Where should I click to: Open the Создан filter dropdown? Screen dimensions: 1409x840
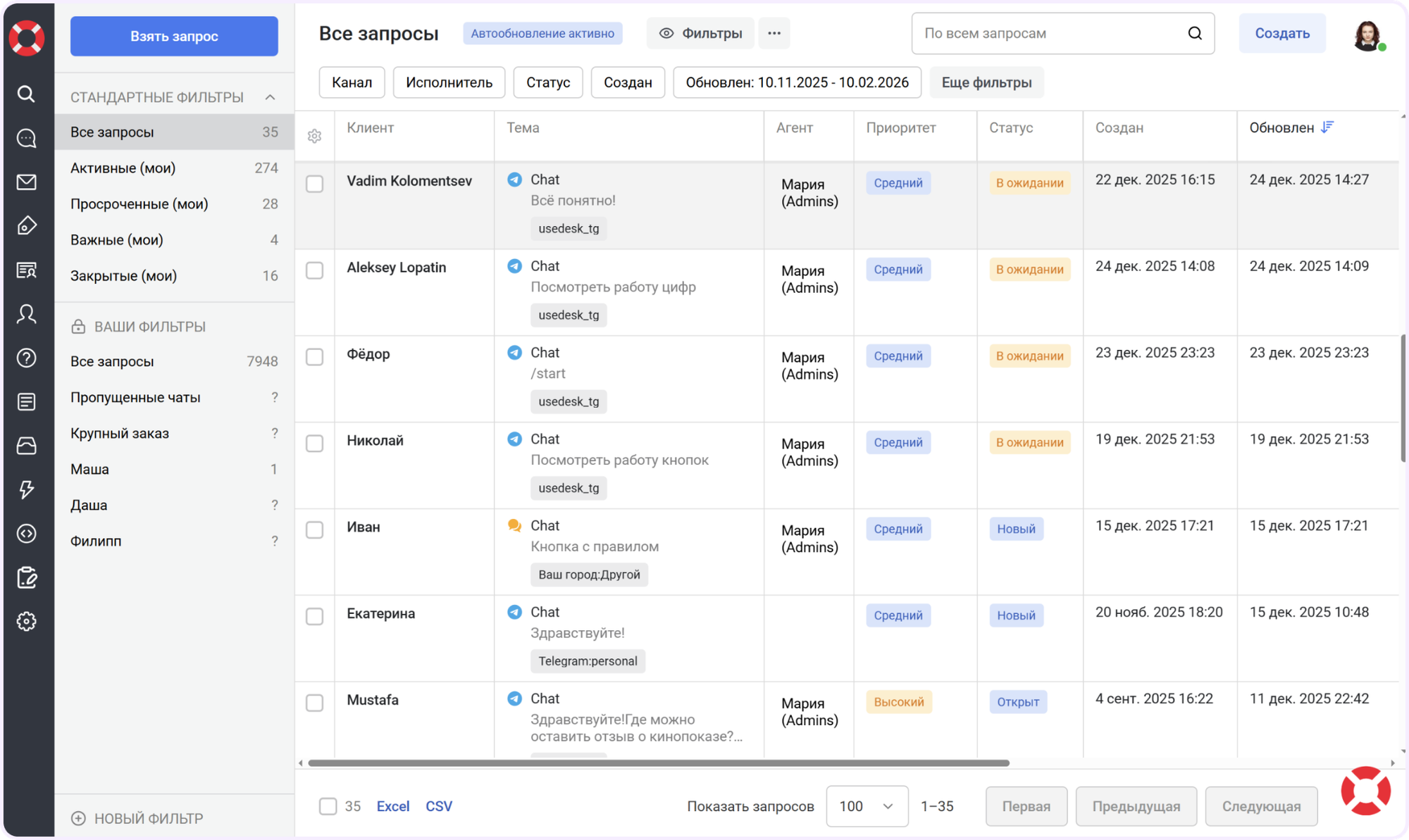[x=628, y=82]
